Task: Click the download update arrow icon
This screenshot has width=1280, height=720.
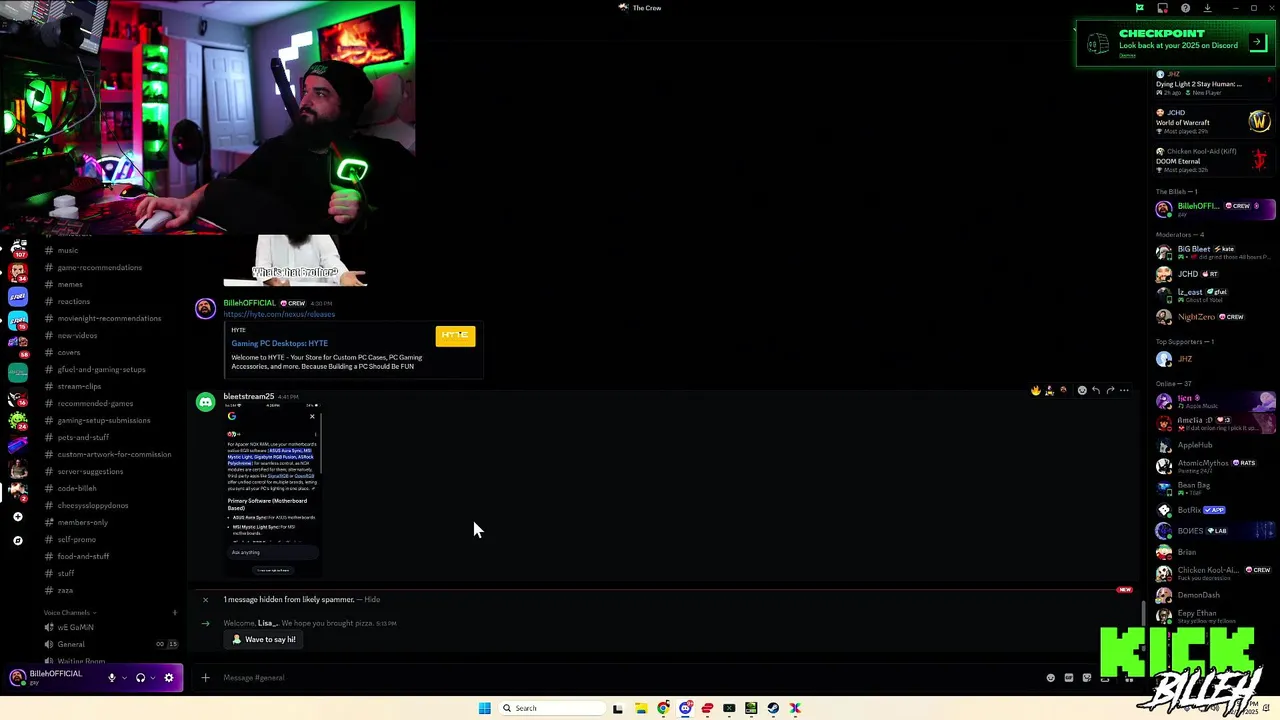Action: [x=1207, y=8]
